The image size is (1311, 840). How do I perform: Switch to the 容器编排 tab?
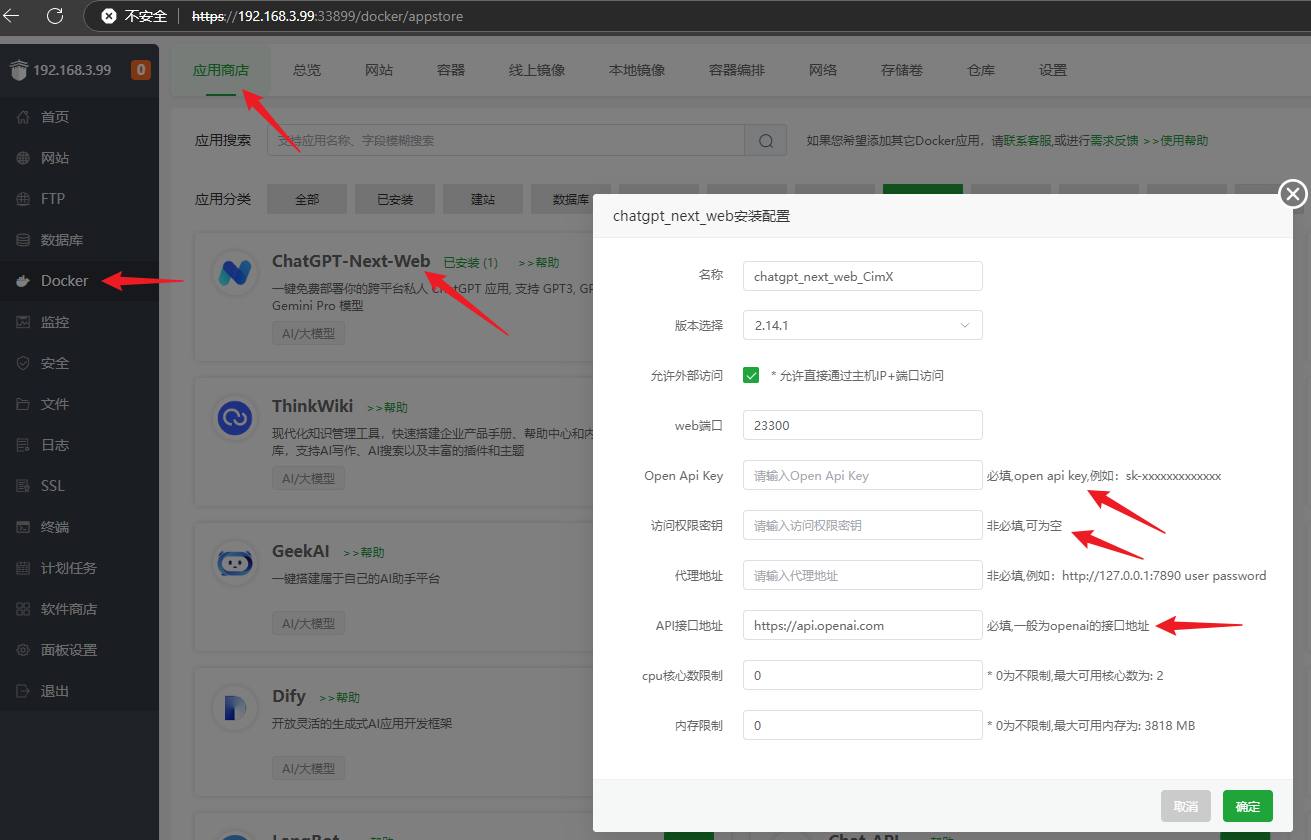coord(736,70)
